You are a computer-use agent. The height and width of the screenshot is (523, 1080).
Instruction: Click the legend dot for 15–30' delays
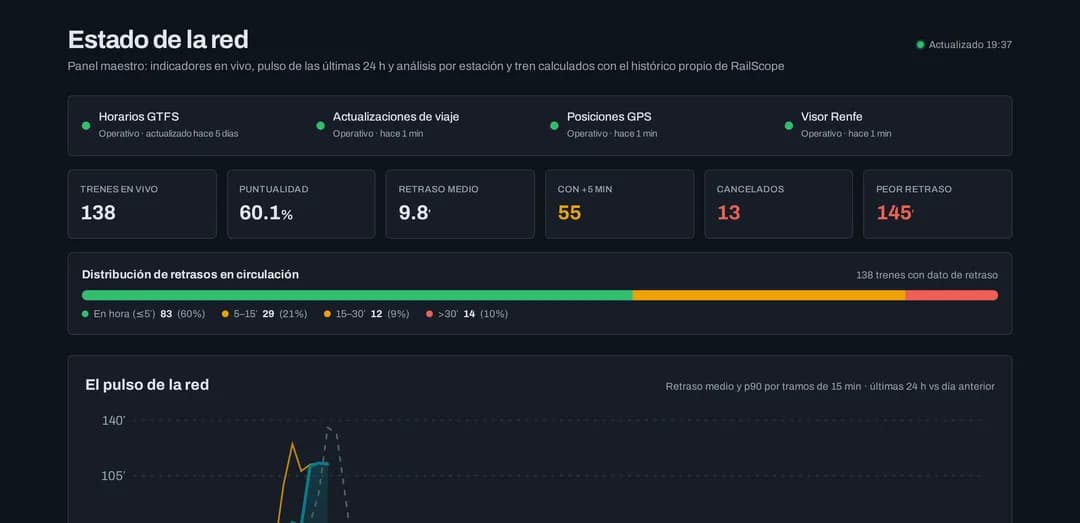[327, 314]
